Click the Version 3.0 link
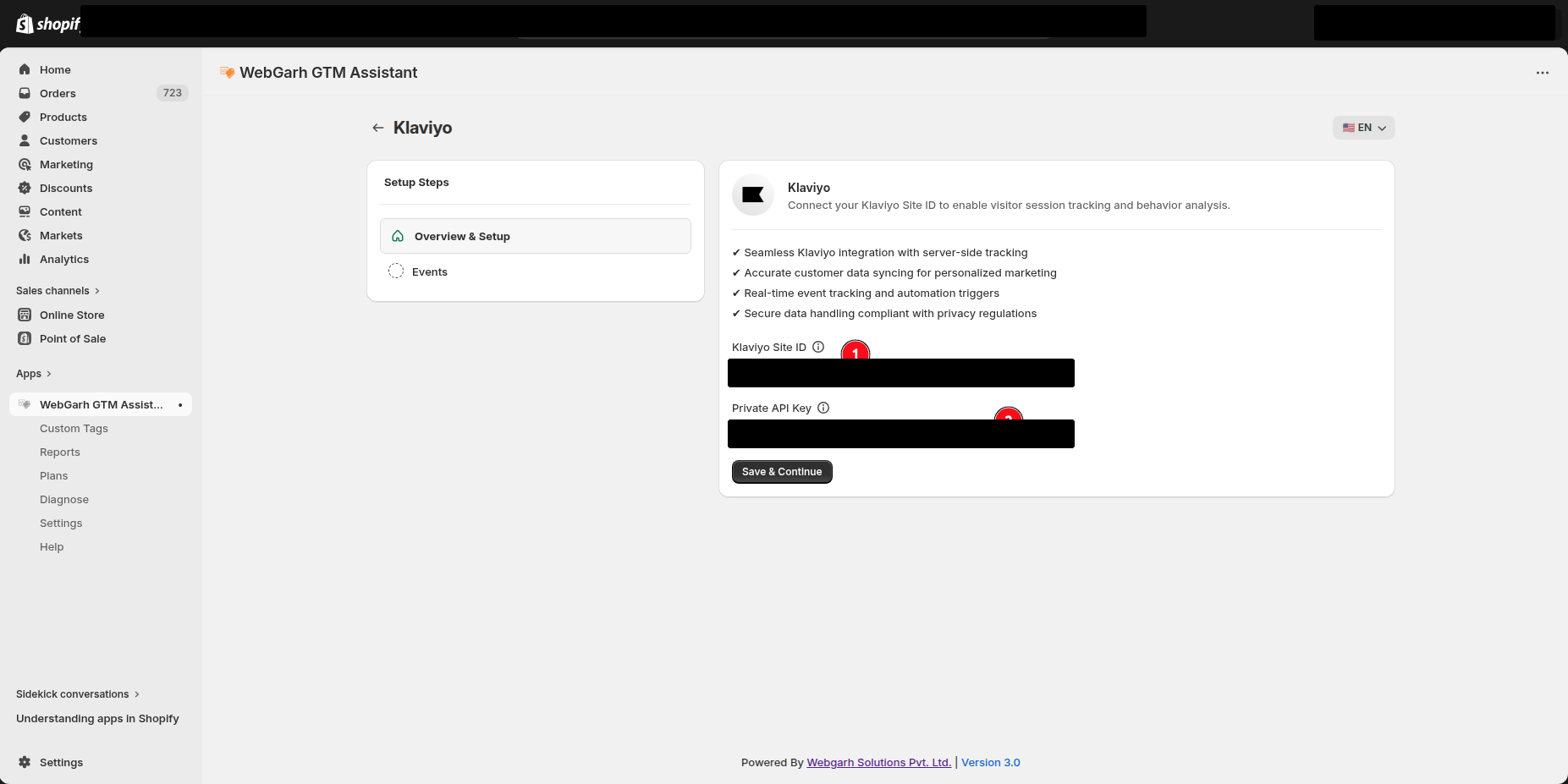 (991, 762)
